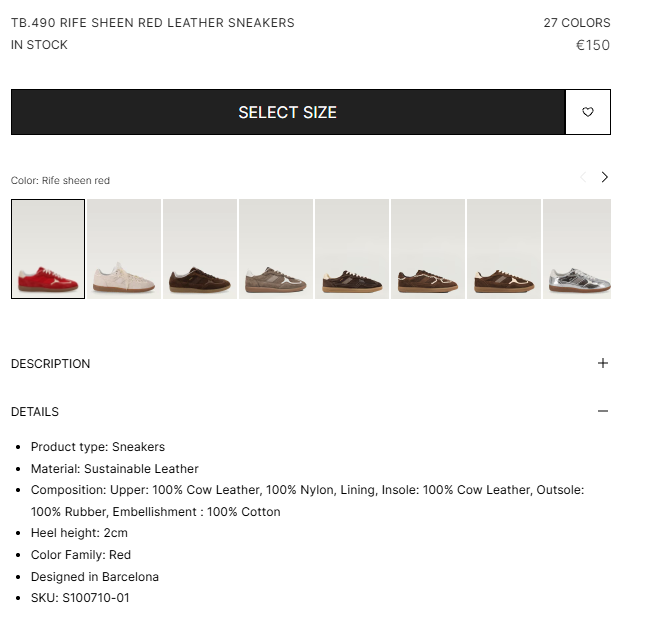This screenshot has height=622, width=656.
Task: Add sneakers to wishlist with heart icon
Action: point(588,112)
